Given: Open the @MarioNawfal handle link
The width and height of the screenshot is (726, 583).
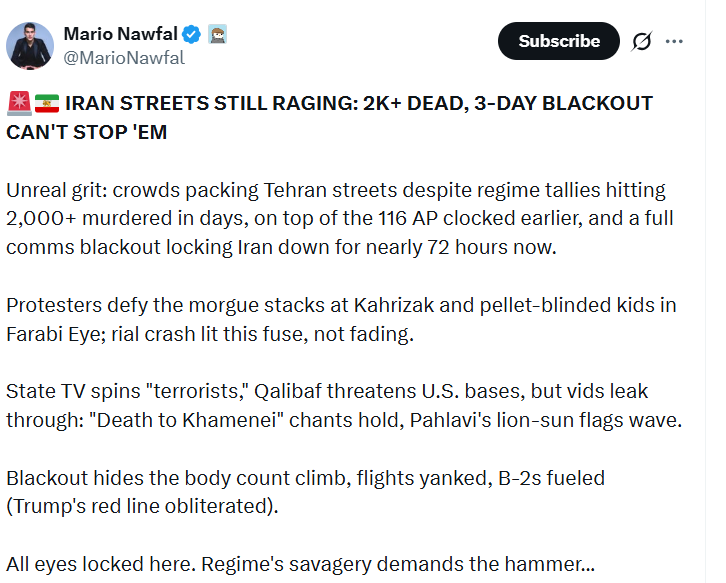Looking at the screenshot, I should click(124, 57).
